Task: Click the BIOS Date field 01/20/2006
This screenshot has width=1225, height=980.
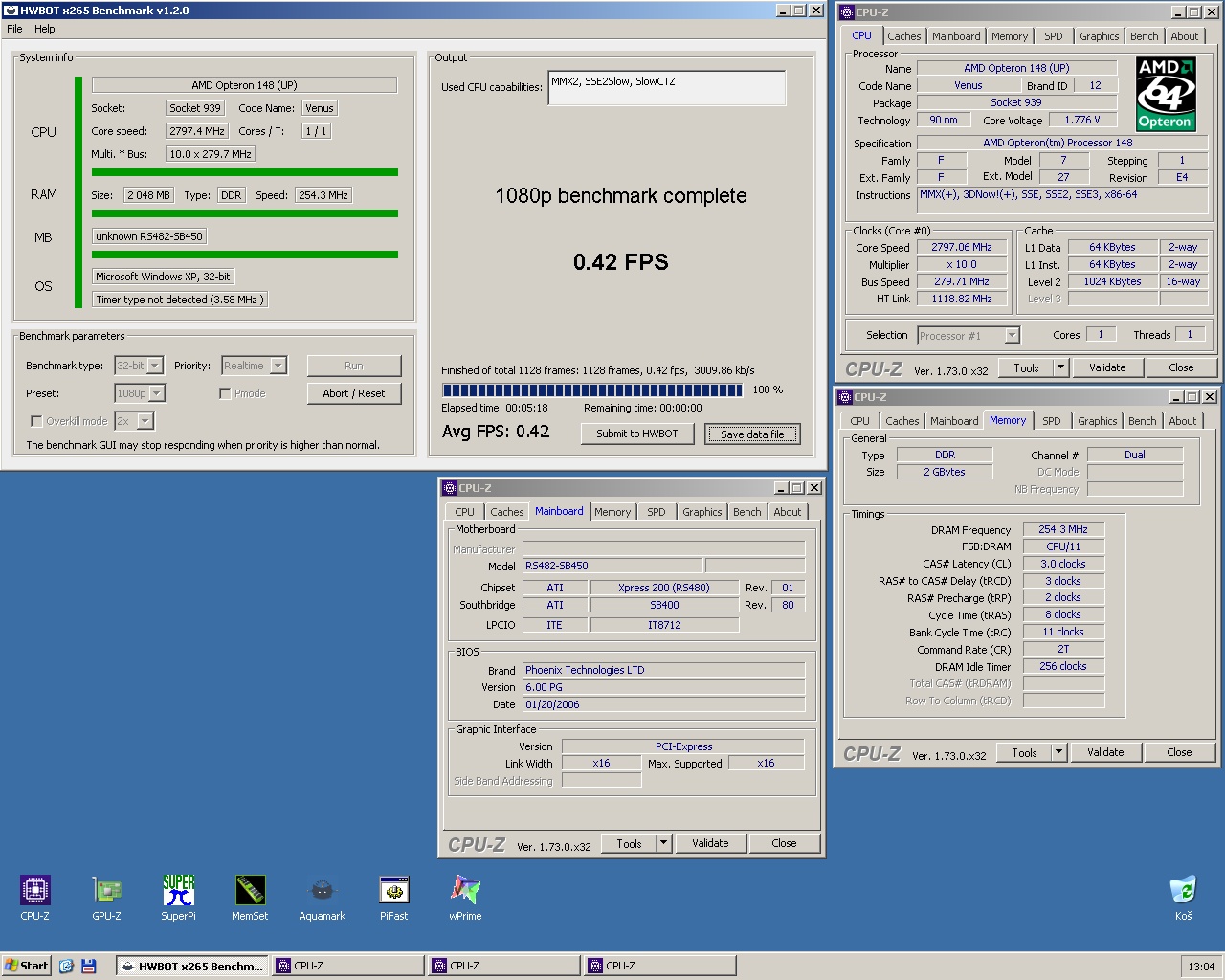Action: (x=664, y=704)
